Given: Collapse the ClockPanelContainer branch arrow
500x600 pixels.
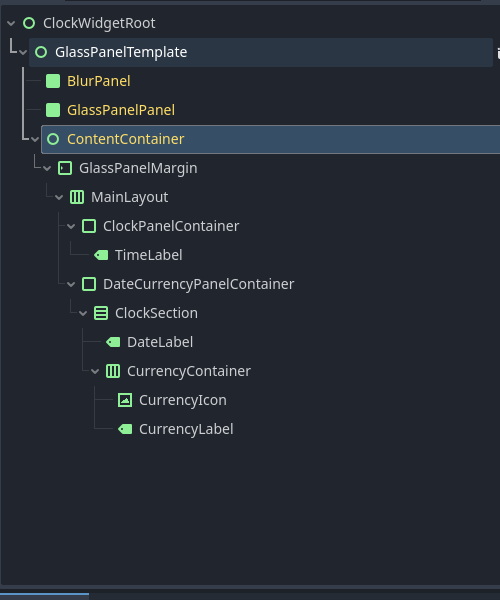Looking at the screenshot, I should pos(71,226).
